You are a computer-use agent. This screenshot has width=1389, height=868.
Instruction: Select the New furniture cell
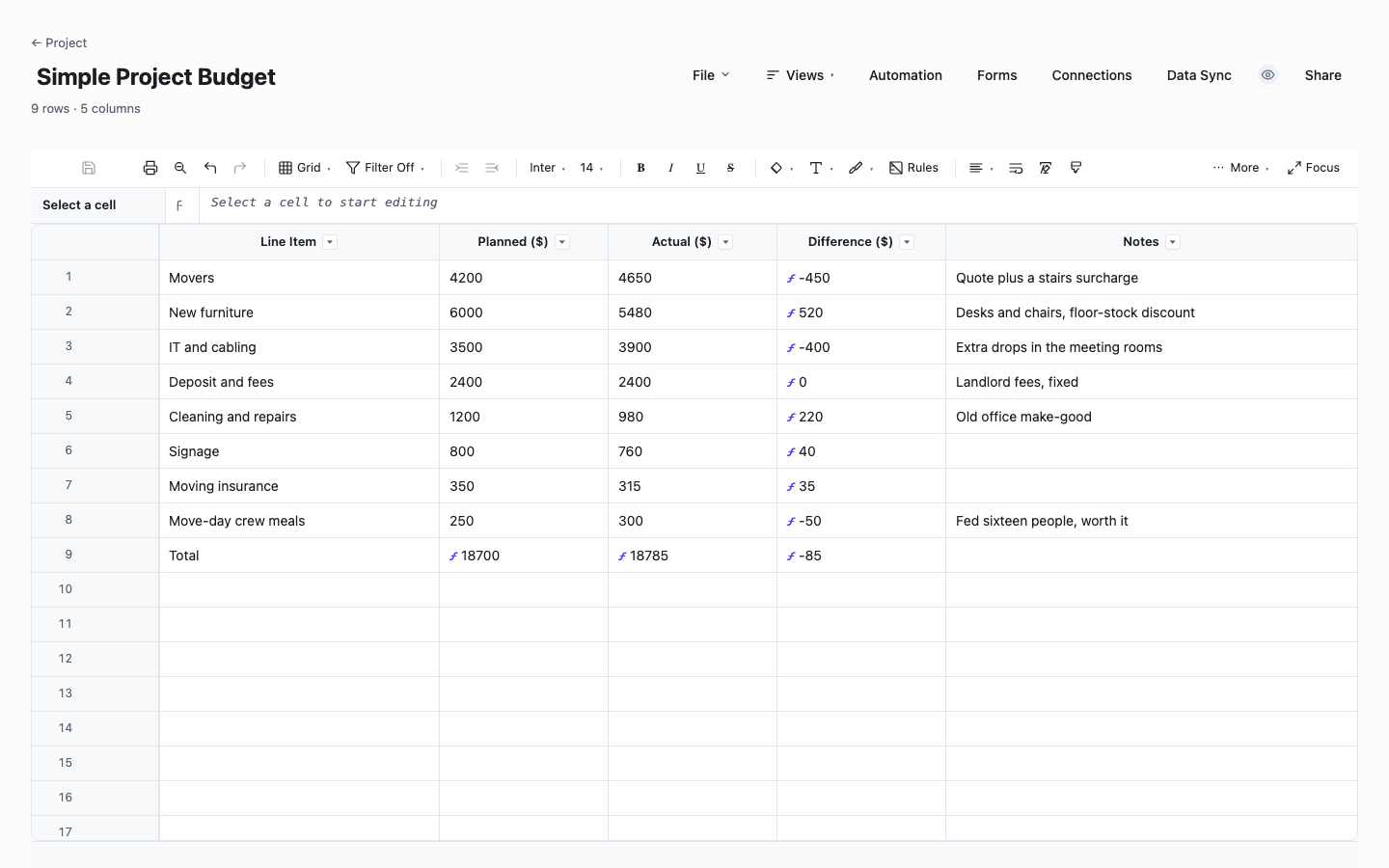[x=299, y=312]
